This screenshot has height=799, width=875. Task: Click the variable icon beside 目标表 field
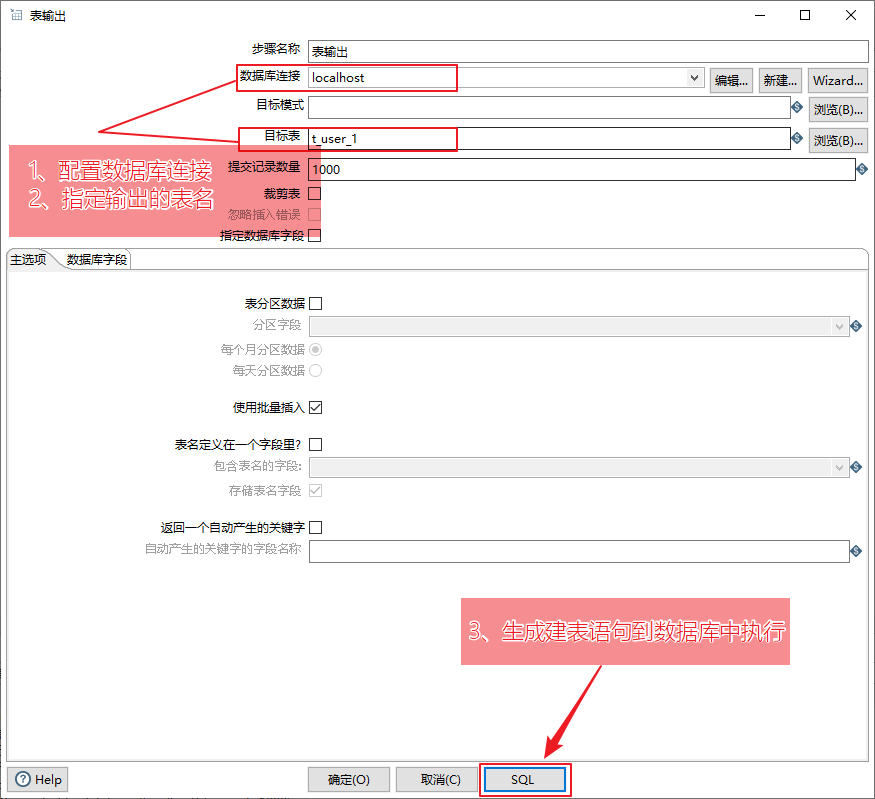click(797, 137)
